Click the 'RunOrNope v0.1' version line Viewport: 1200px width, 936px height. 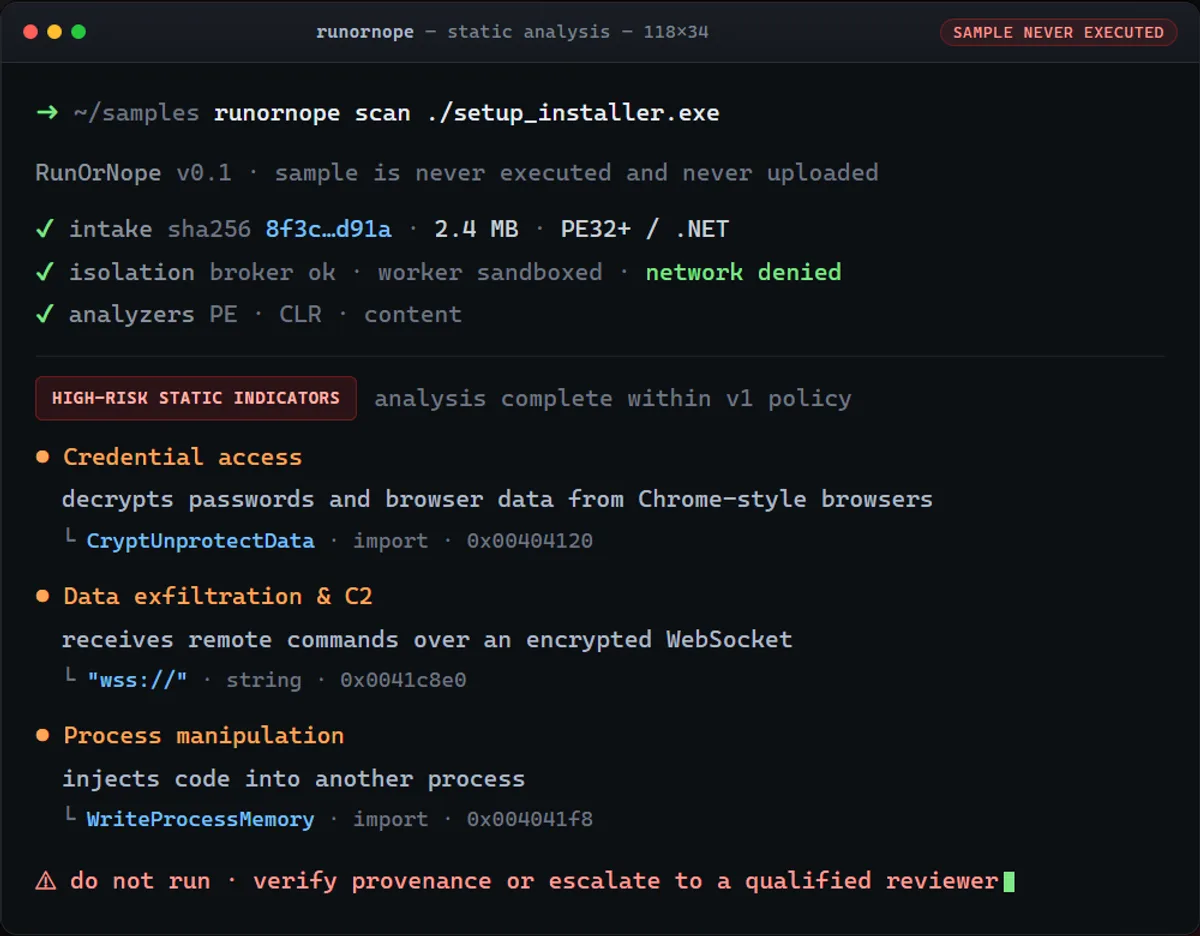tap(133, 173)
